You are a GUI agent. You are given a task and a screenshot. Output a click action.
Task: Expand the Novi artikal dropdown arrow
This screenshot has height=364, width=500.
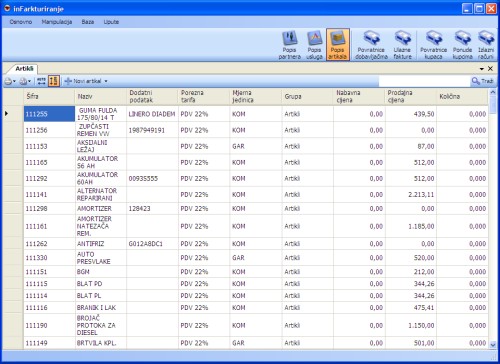tap(106, 81)
